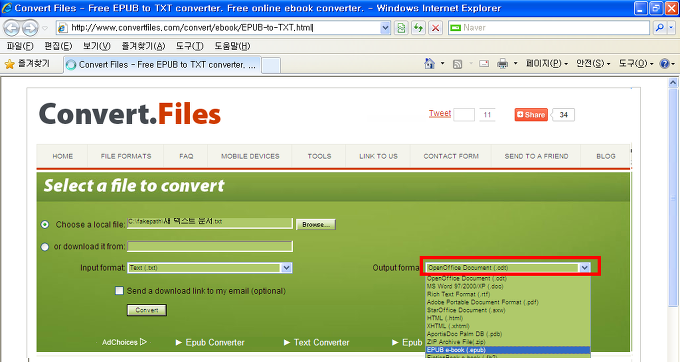Go forward with the browser Forward arrow
Image resolution: width=680 pixels, height=362 pixels.
29,28
